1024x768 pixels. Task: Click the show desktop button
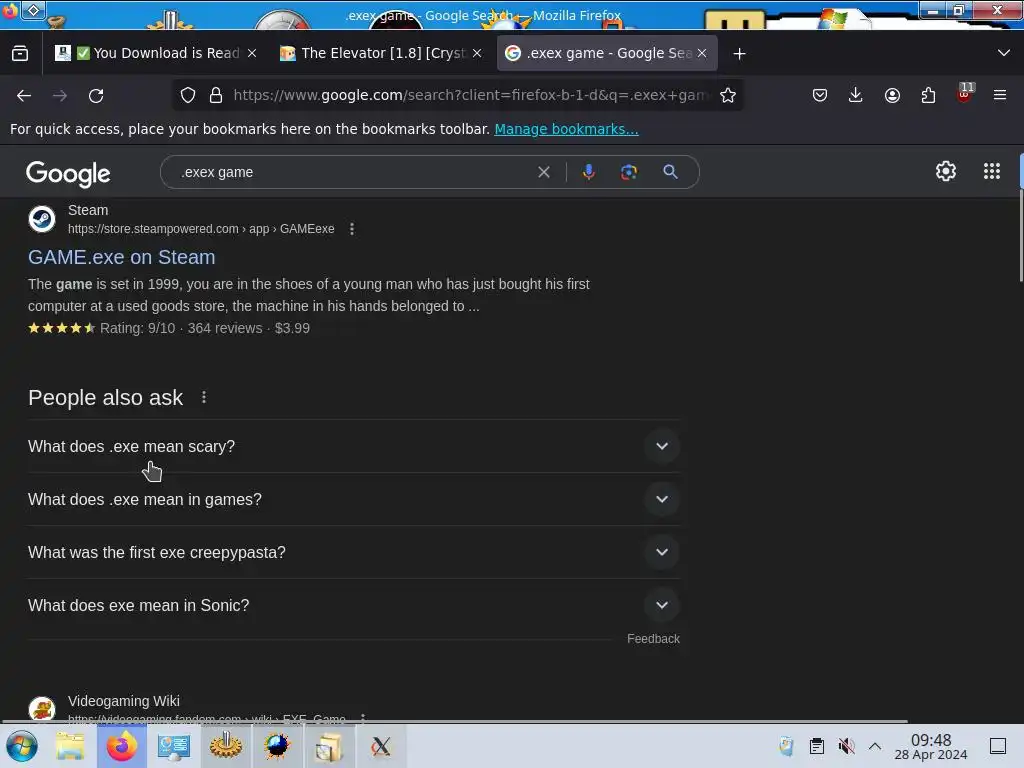[x=998, y=746]
